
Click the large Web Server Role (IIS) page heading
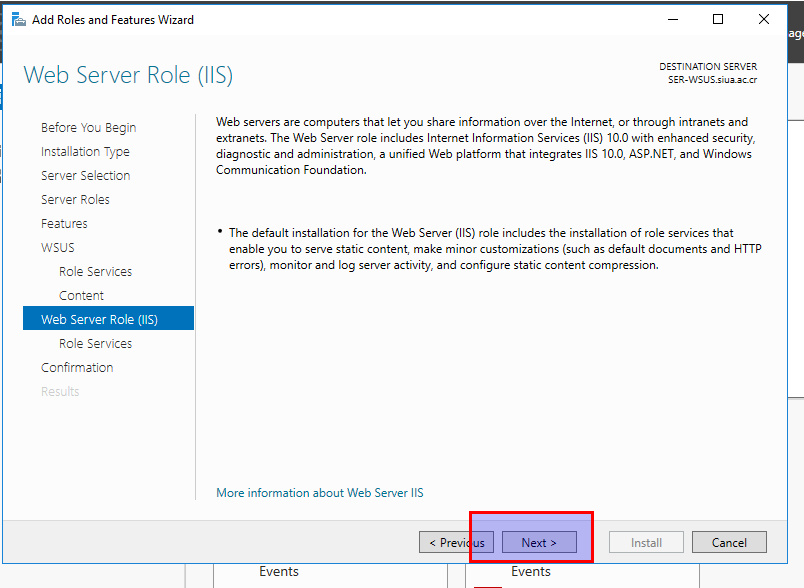pyautogui.click(x=128, y=75)
